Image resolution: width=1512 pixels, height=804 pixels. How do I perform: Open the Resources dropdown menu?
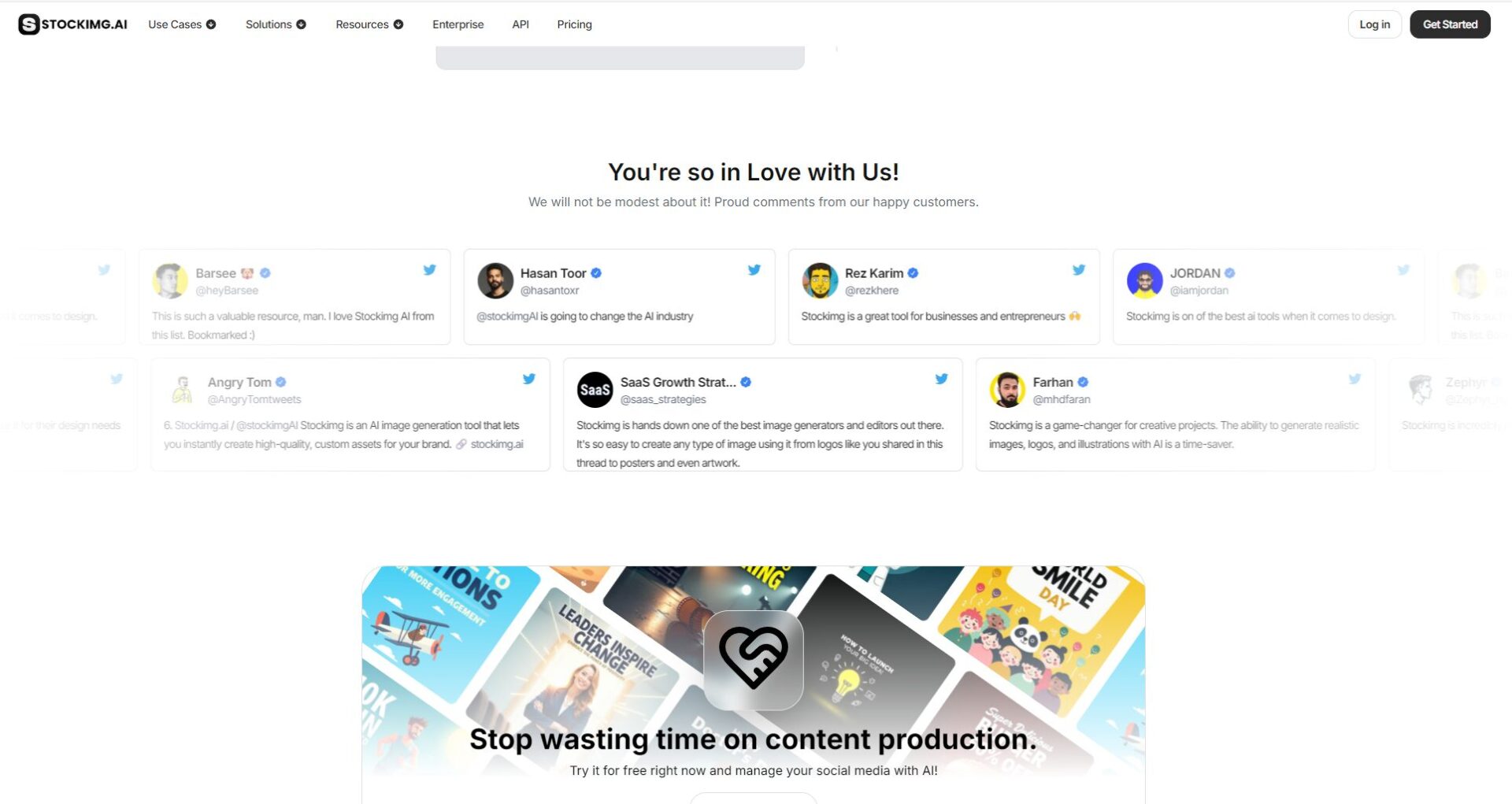[369, 24]
